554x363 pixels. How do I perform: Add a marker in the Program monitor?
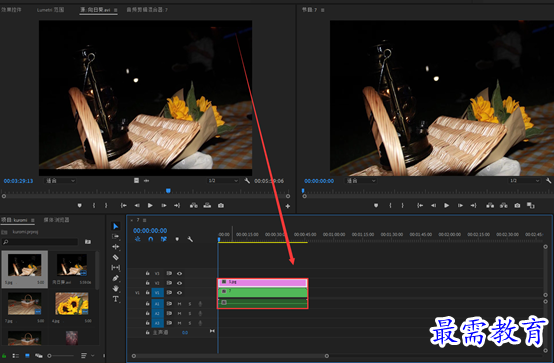click(376, 205)
